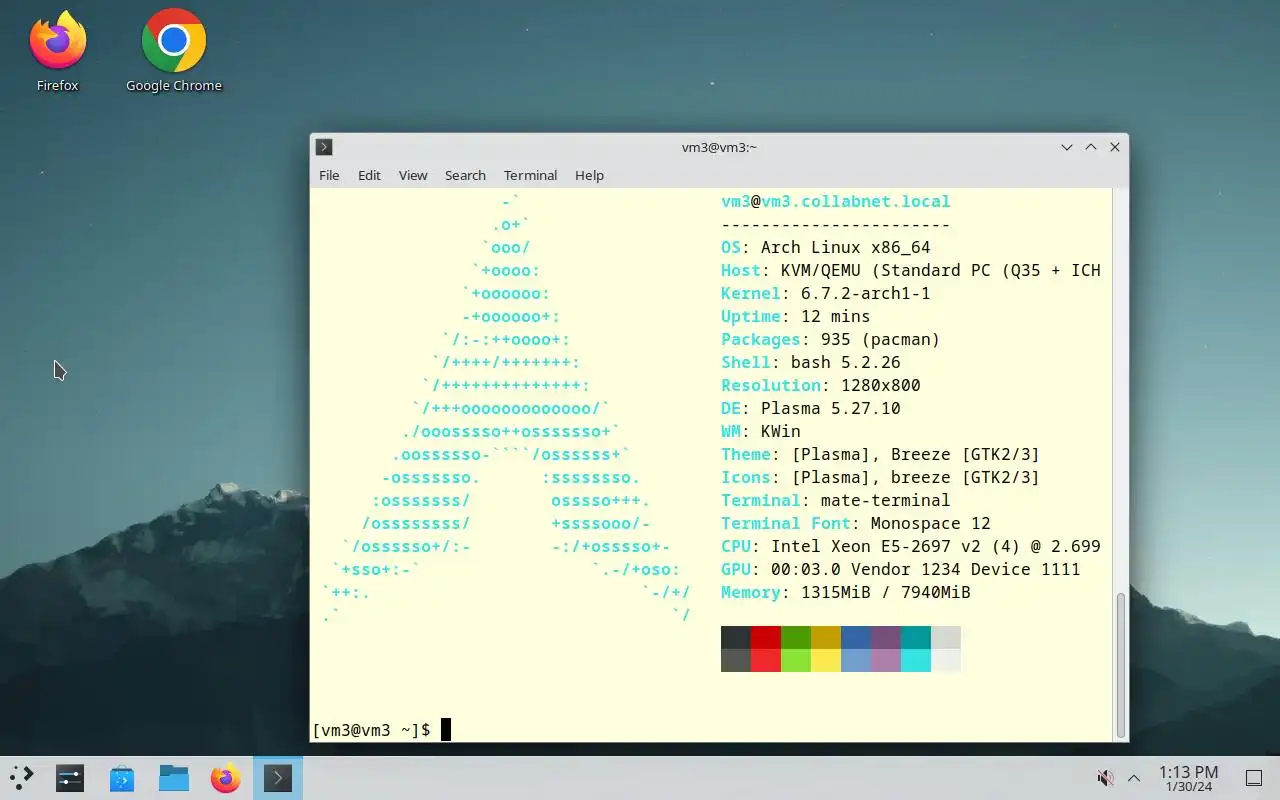The image size is (1280, 800).
Task: Click the '935 (pacman)' packages value
Action: pos(880,339)
